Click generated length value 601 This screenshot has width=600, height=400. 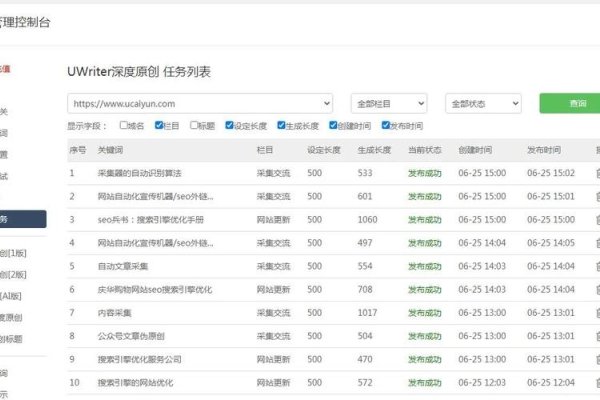pos(365,196)
